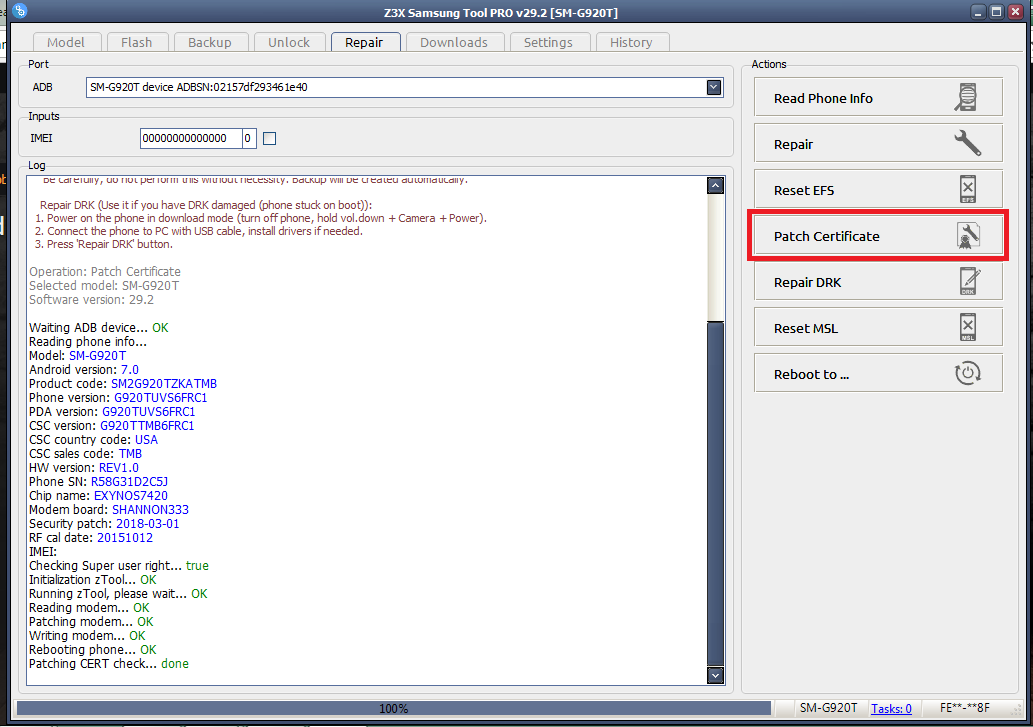Click the 'Patching CERT check... done' line
The height and width of the screenshot is (727, 1033).
click(x=109, y=664)
